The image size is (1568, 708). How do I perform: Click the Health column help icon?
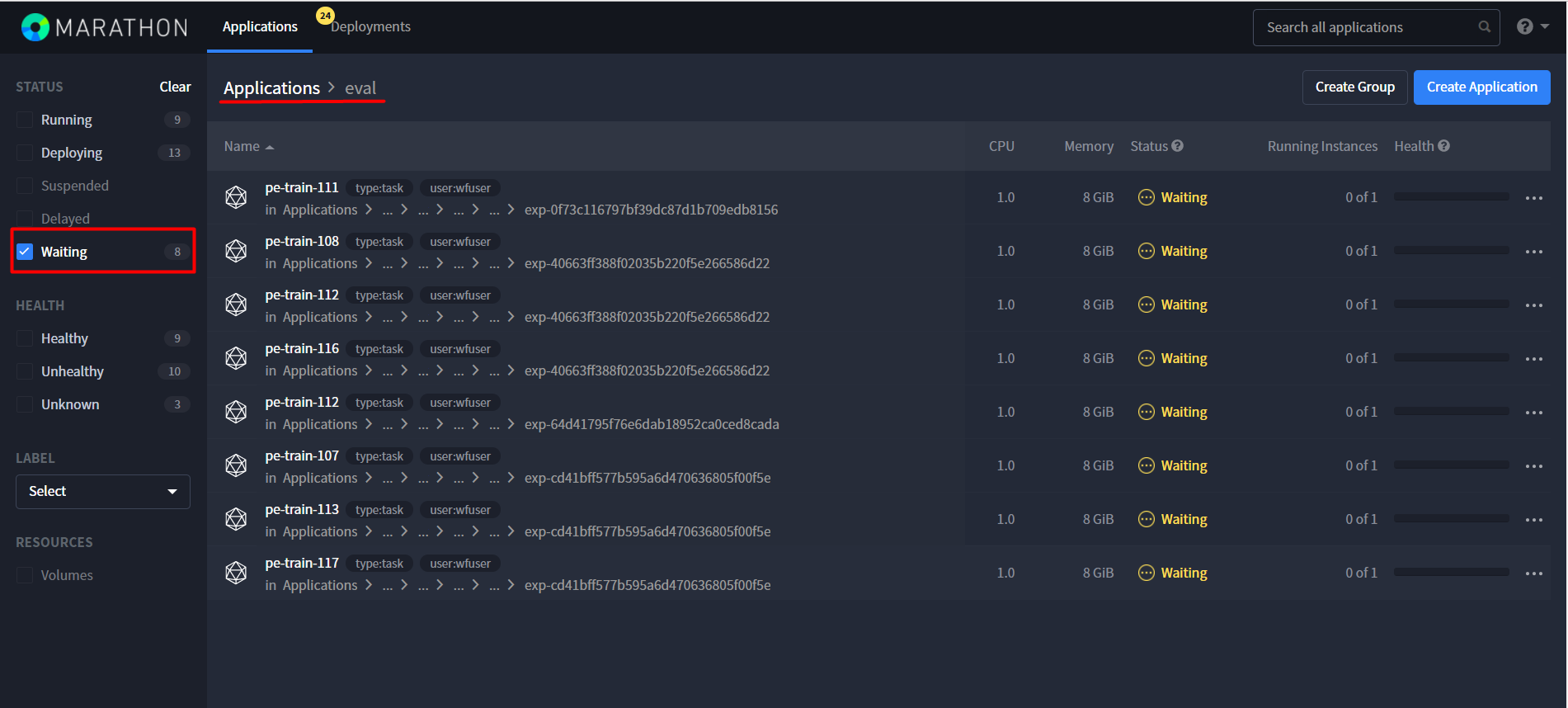coord(1443,146)
